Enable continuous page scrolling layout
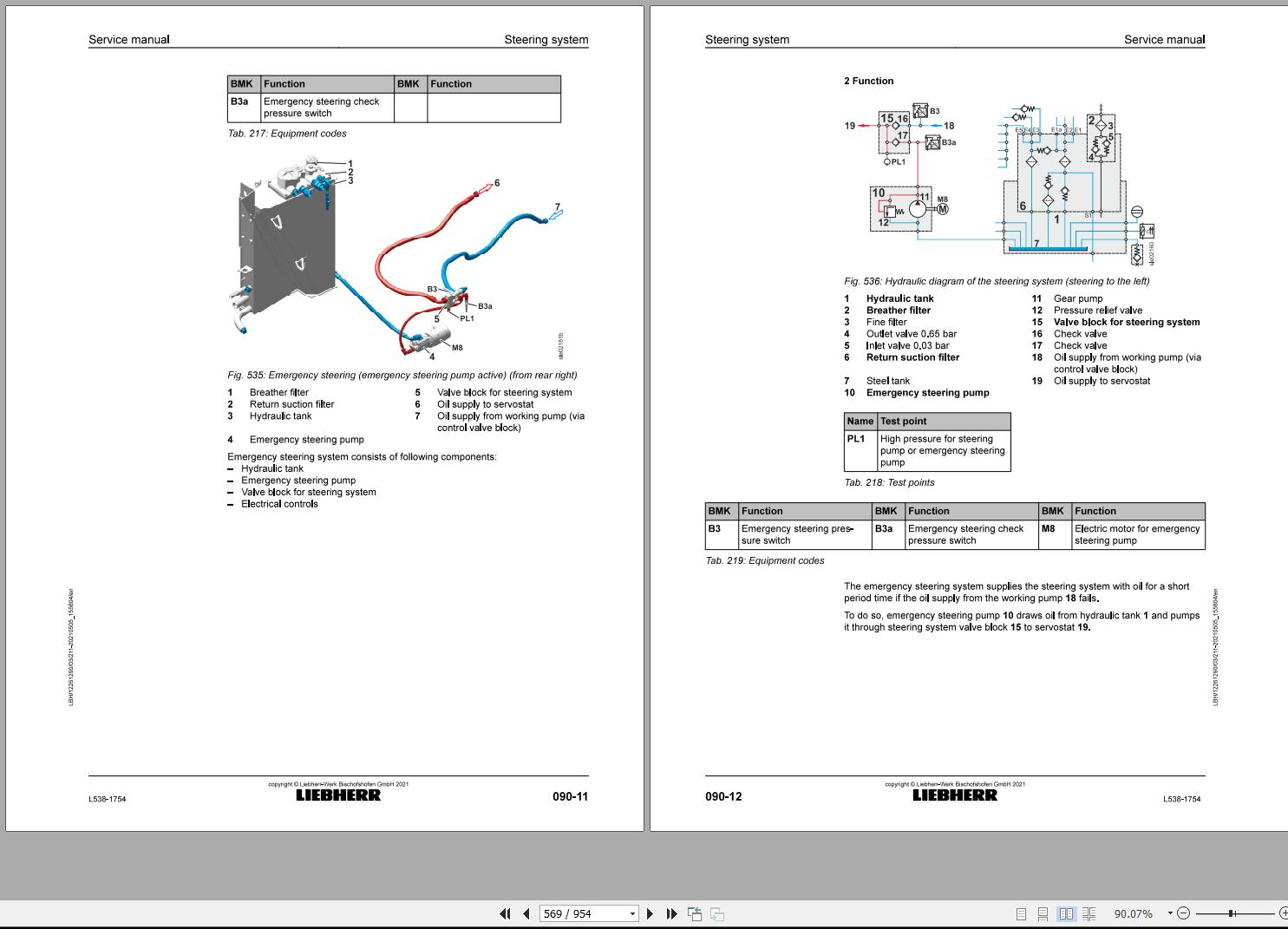Screen dimensions: 1288x929 click(1043, 913)
